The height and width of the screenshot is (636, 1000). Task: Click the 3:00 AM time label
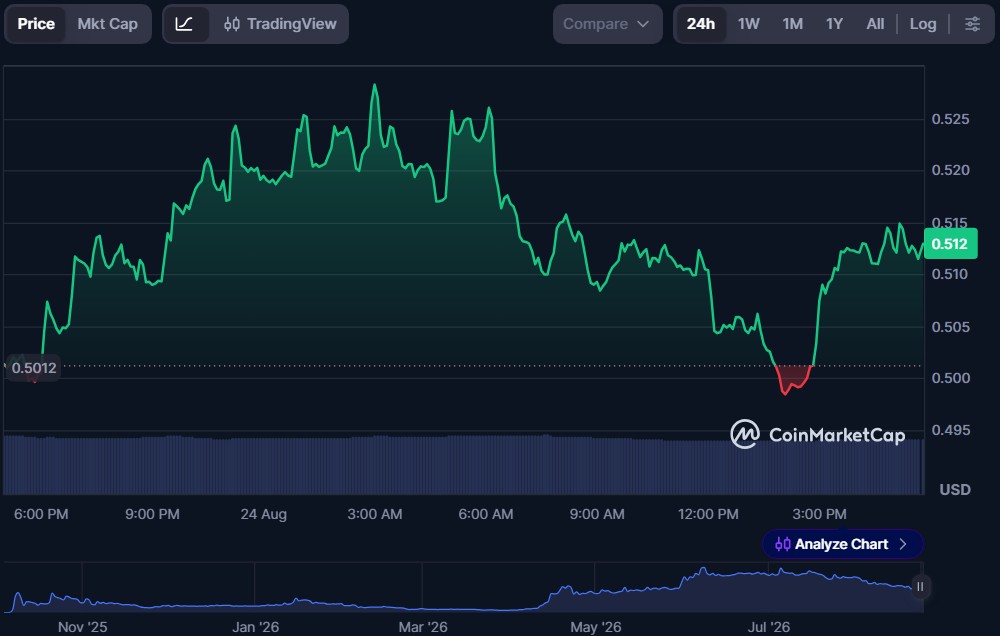point(374,514)
